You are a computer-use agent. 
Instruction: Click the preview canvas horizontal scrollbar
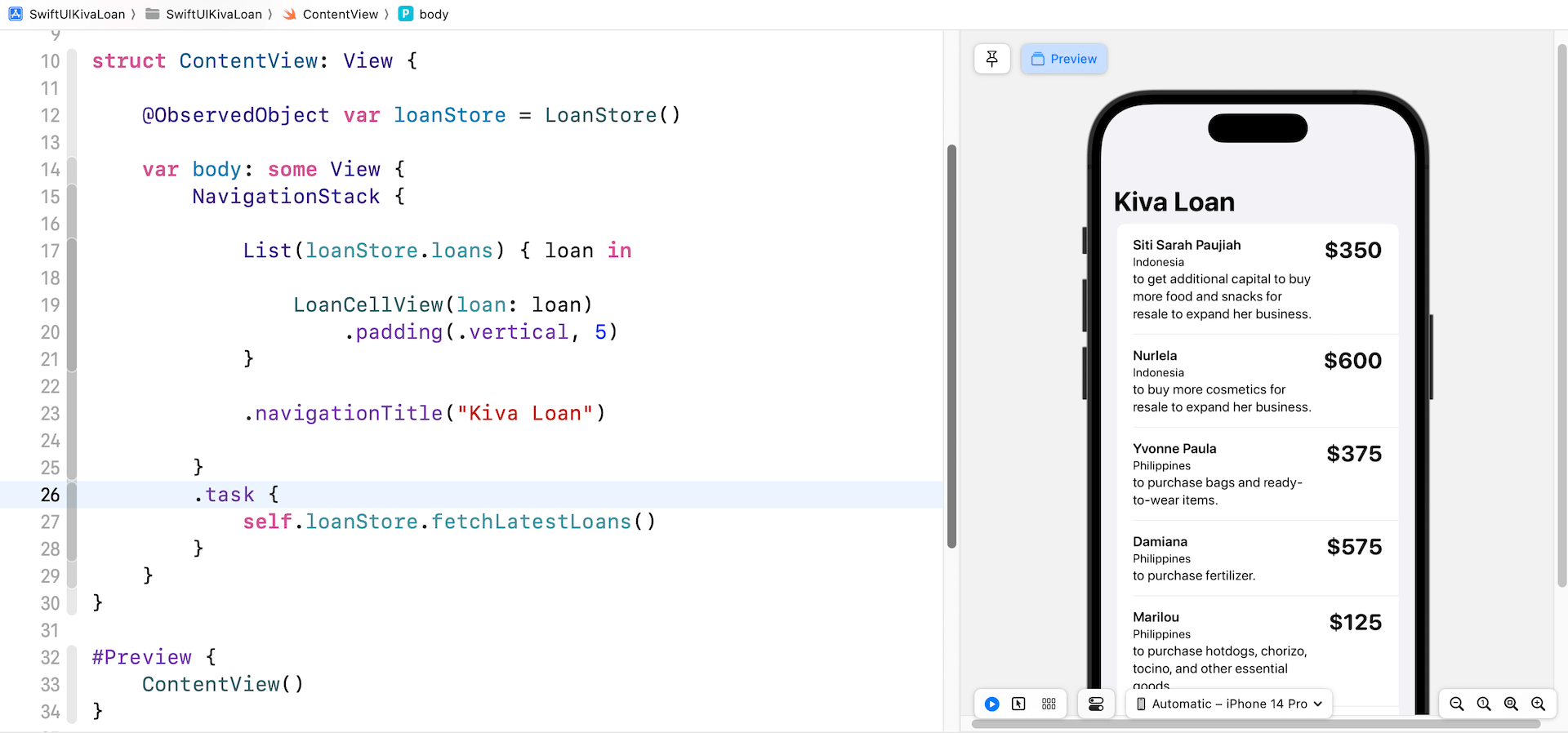1256,724
